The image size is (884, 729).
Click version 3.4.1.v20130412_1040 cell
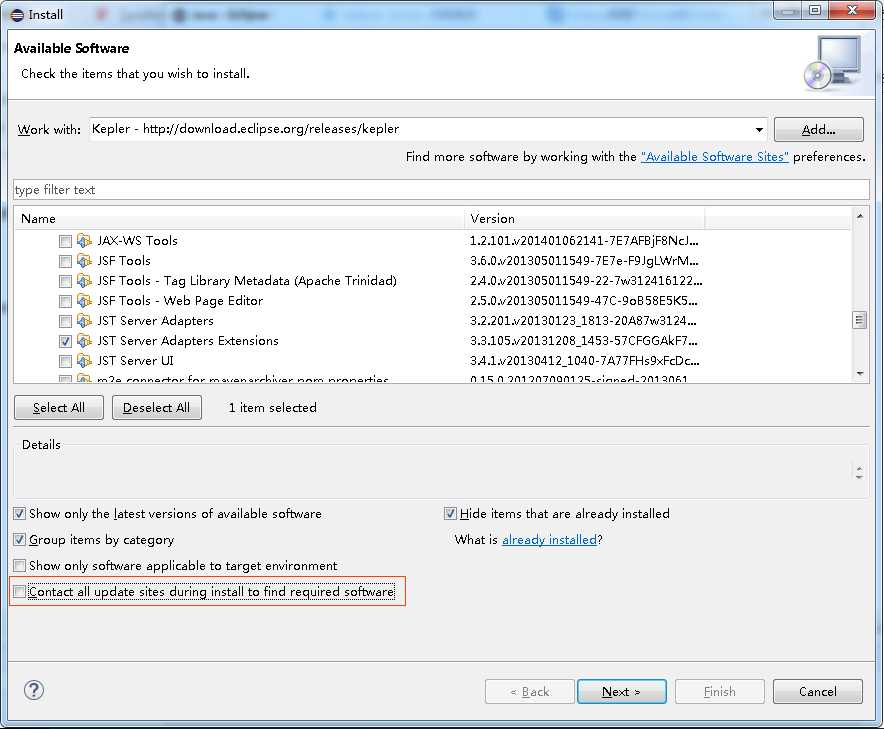click(585, 361)
